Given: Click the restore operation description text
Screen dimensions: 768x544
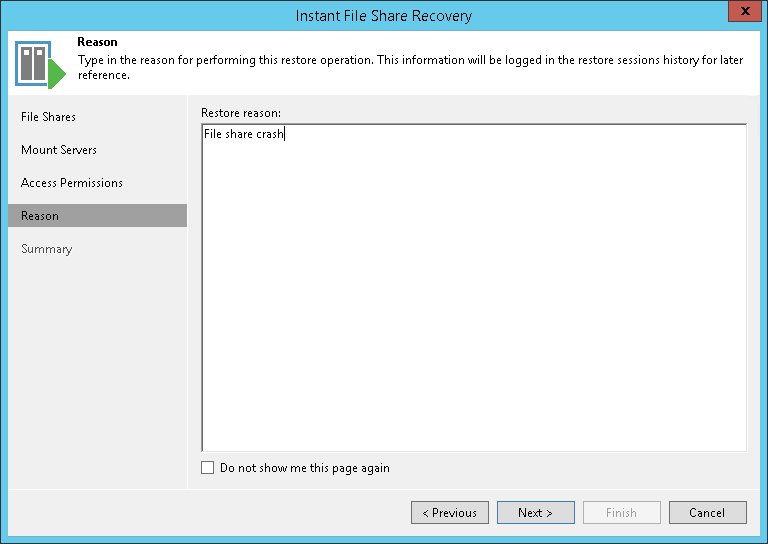Looking at the screenshot, I should (x=410, y=61).
